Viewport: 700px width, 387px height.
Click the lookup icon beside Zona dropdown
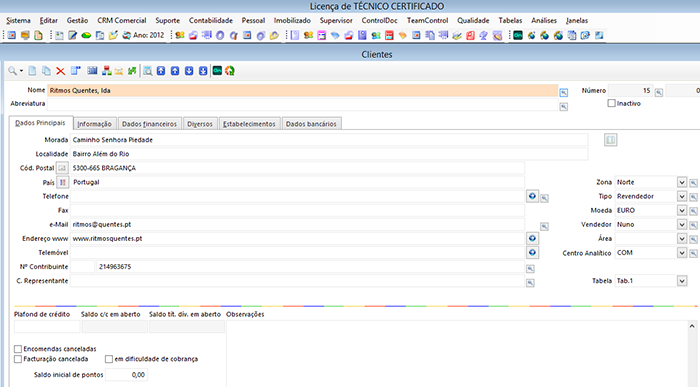[693, 183]
